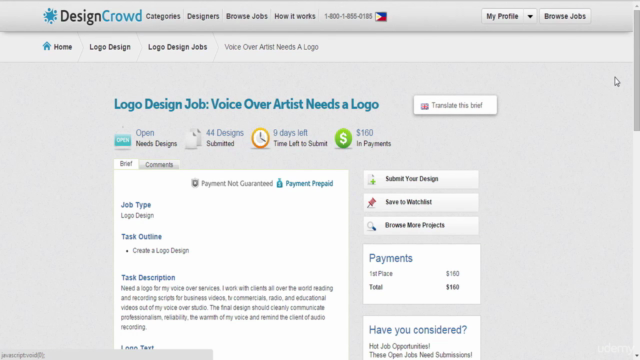
Task: Click the Payment Prepaid bottle icon
Action: pos(280,183)
